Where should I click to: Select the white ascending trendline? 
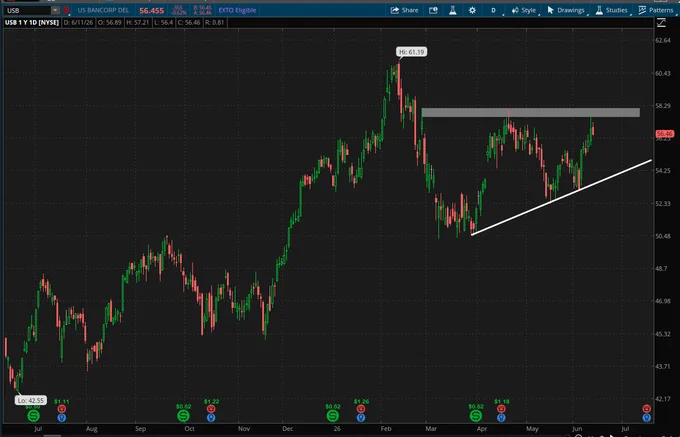(561, 198)
